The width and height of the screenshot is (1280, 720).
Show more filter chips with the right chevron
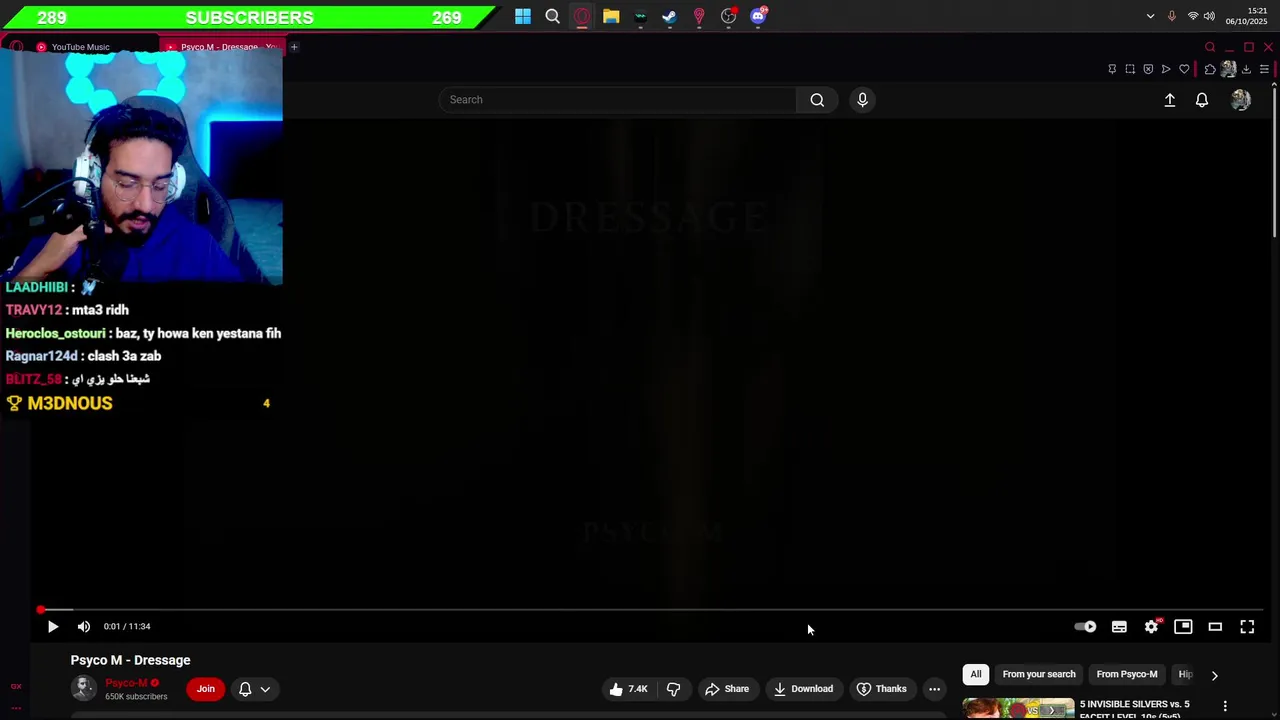point(1214,675)
